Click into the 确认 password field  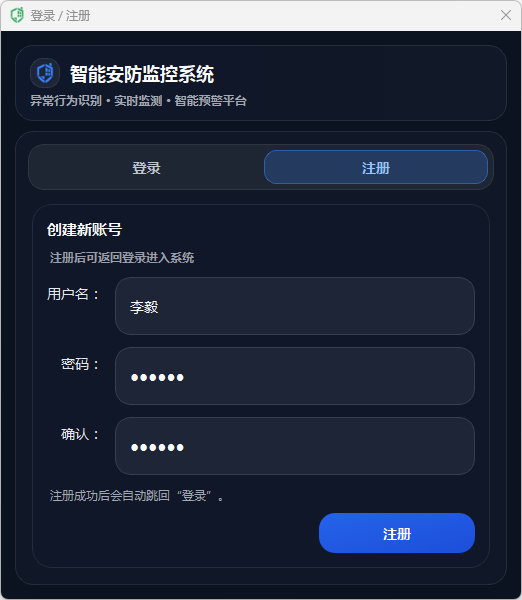tap(295, 446)
